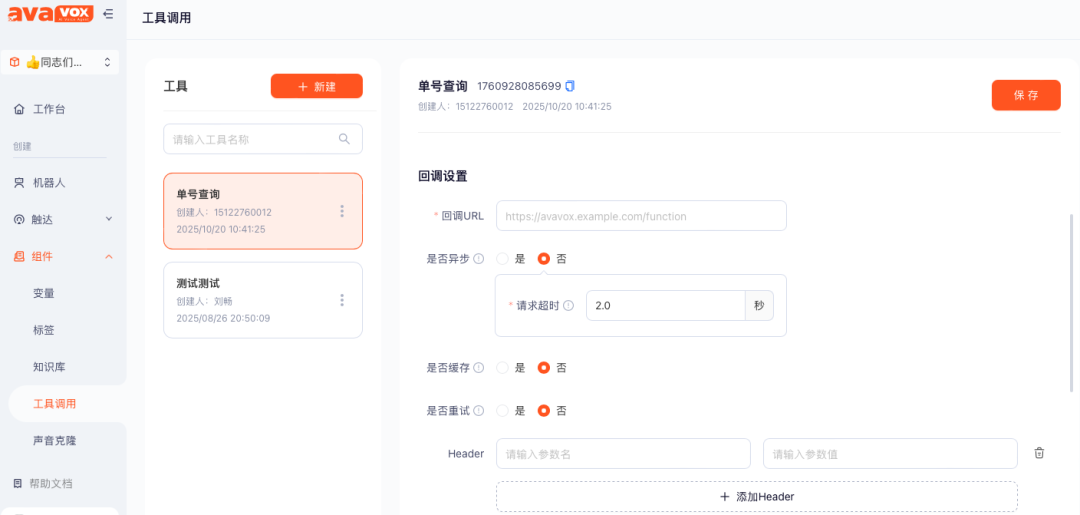Screen dimensions: 1080x515
Task: Open the workspace switcher dropdown
Action: (x=59, y=62)
